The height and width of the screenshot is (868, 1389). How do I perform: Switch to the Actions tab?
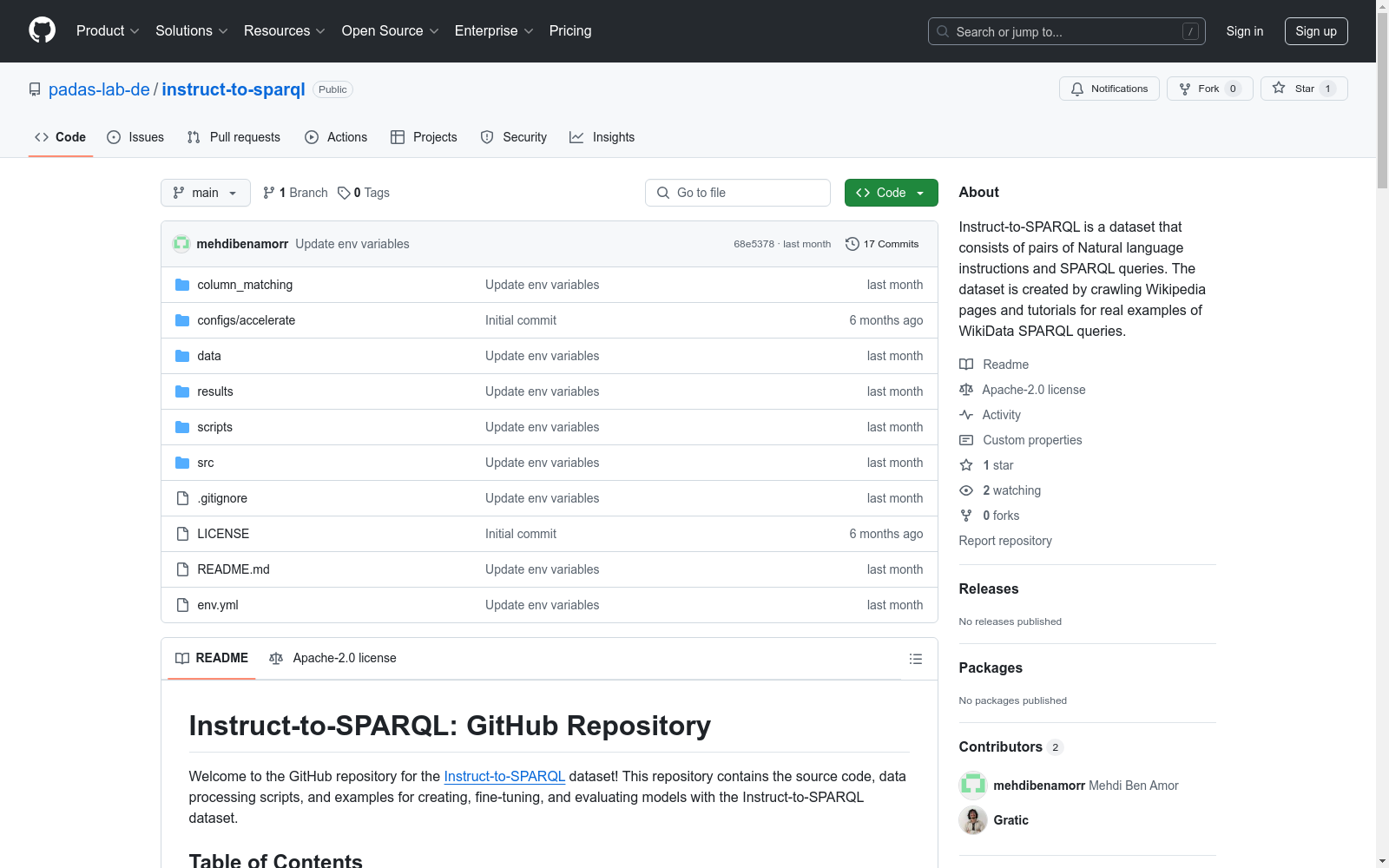click(x=336, y=137)
